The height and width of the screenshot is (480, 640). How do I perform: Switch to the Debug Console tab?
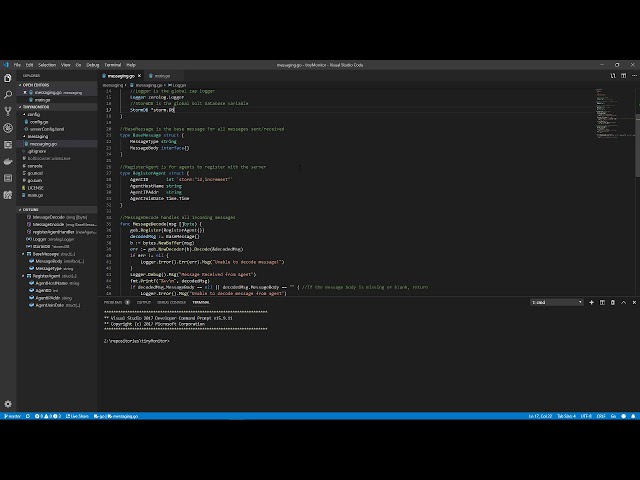tap(171, 302)
